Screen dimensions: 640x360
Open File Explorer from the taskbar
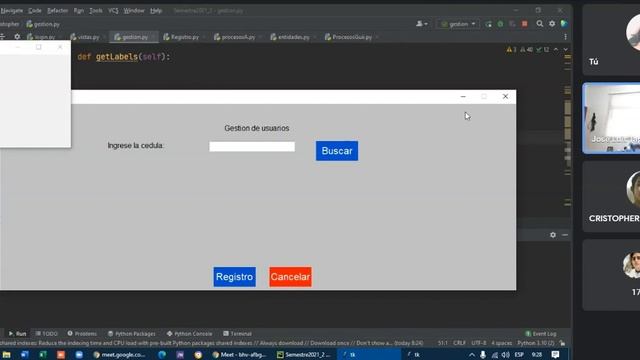pos(6,355)
